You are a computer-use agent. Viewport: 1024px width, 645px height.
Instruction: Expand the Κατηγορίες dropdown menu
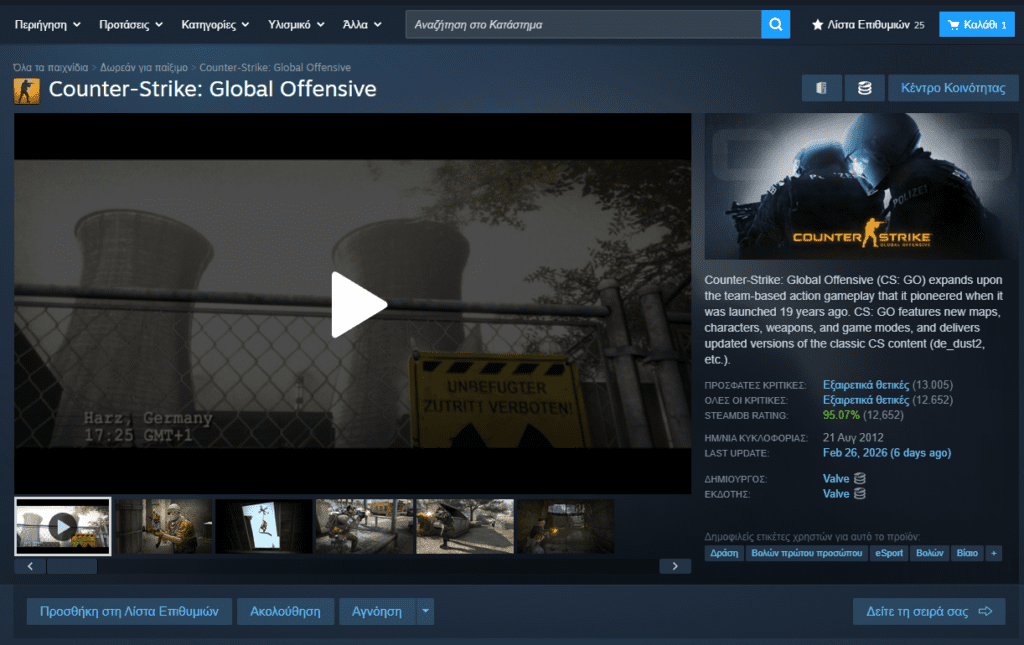215,24
